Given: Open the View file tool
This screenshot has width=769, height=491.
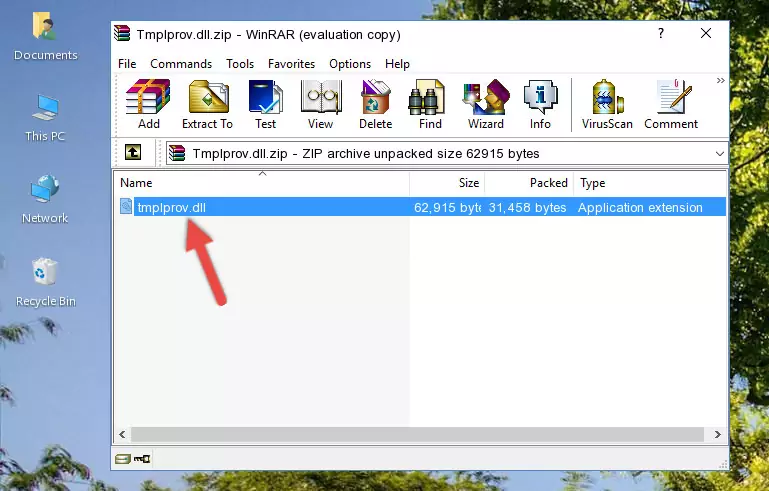Looking at the screenshot, I should [x=321, y=104].
